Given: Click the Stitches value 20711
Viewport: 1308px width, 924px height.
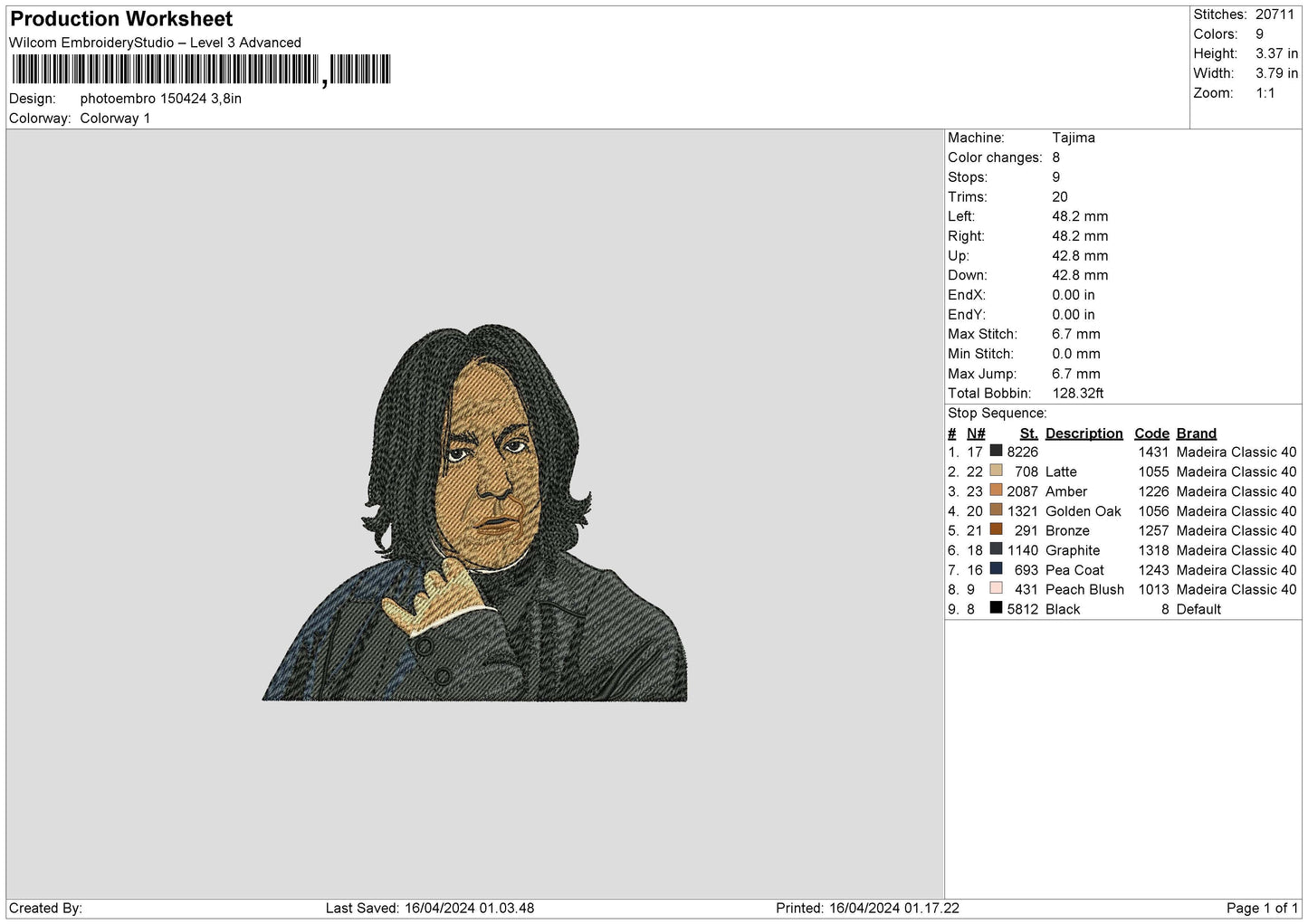Looking at the screenshot, I should 1275,14.
